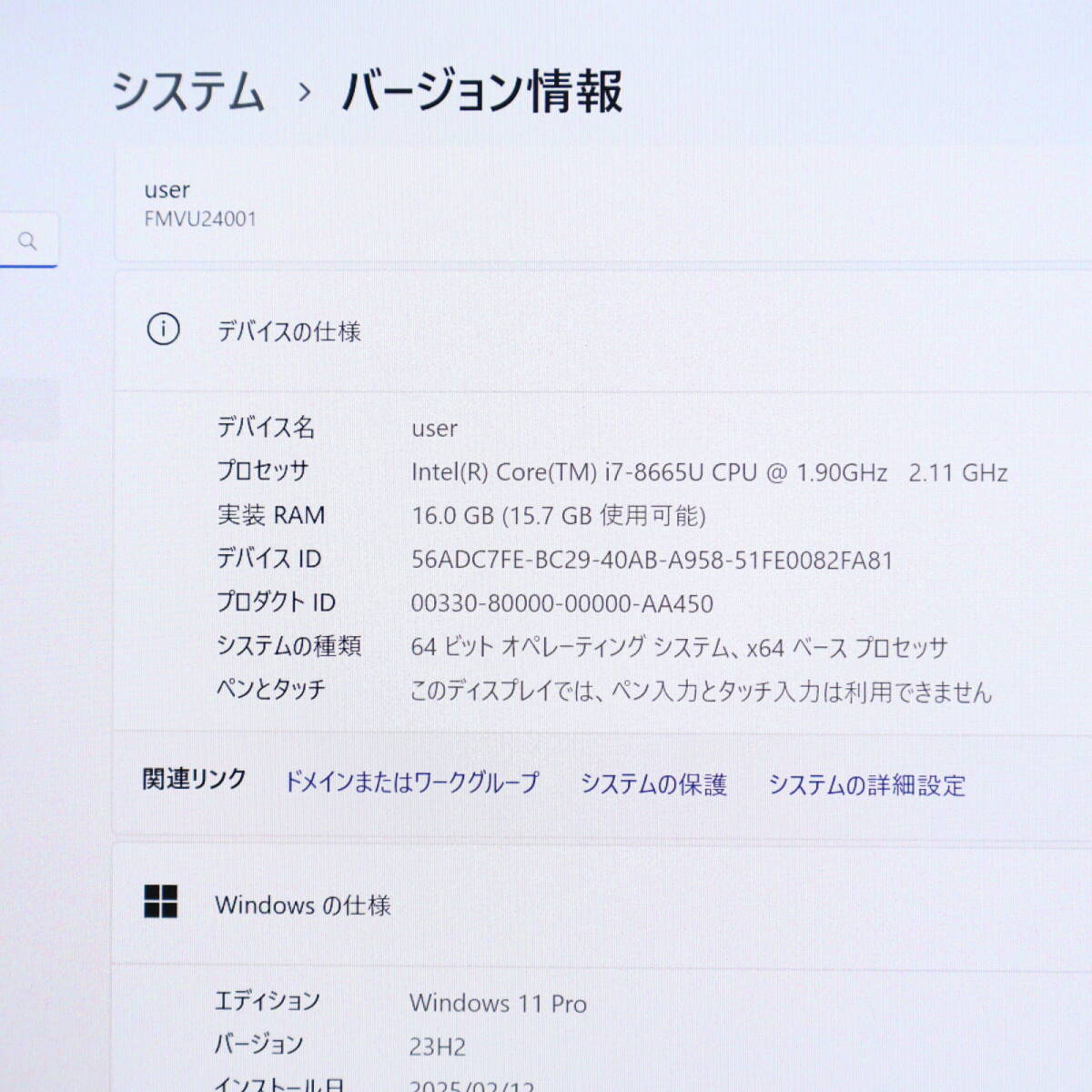Select the pen and touch unavailable message

coord(701,692)
